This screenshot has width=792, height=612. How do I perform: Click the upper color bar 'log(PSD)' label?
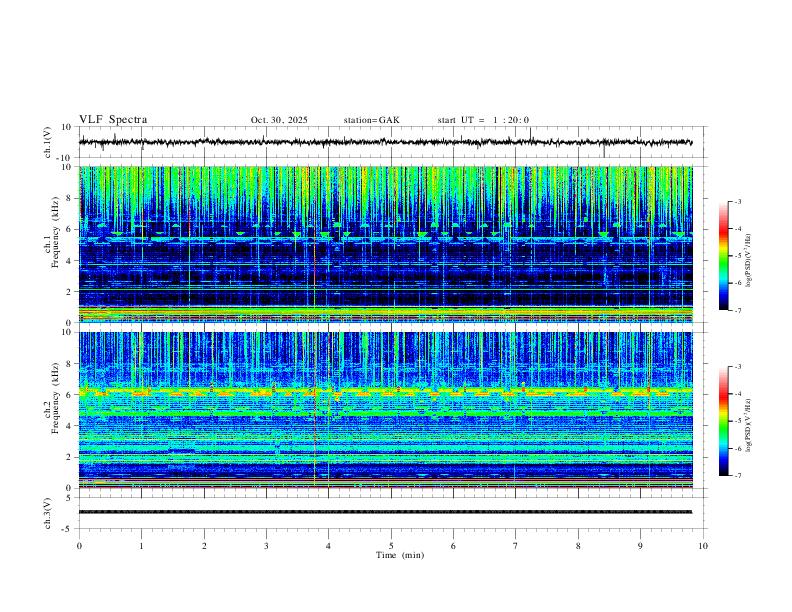(x=748, y=260)
